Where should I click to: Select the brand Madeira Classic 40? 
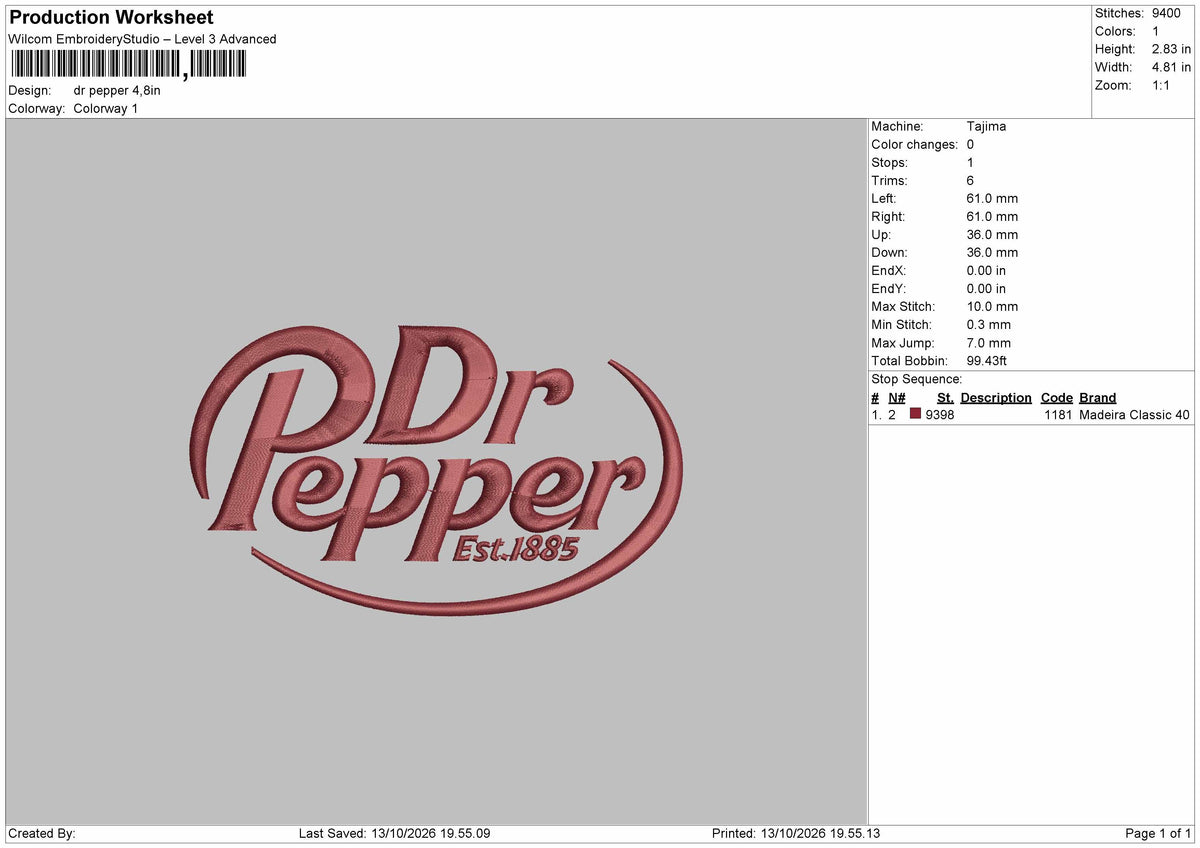click(1135, 415)
